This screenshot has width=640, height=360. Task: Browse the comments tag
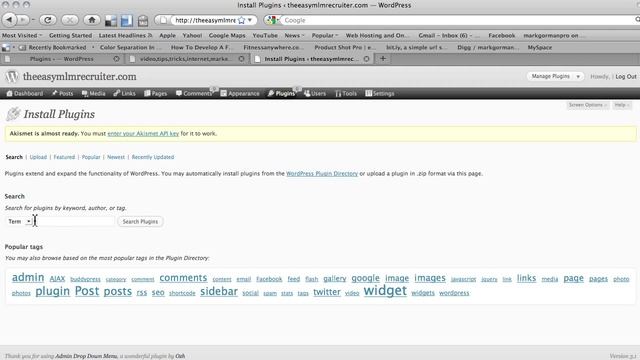point(183,278)
